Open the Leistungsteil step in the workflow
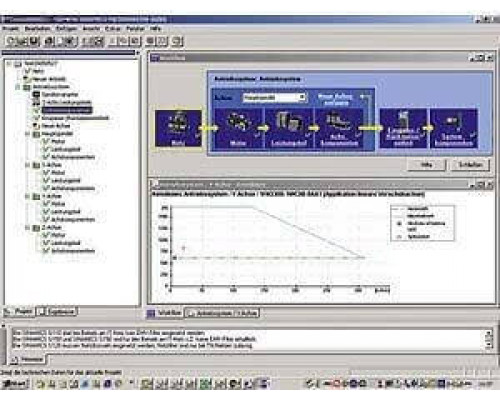This screenshot has height=400, width=500. click(289, 129)
